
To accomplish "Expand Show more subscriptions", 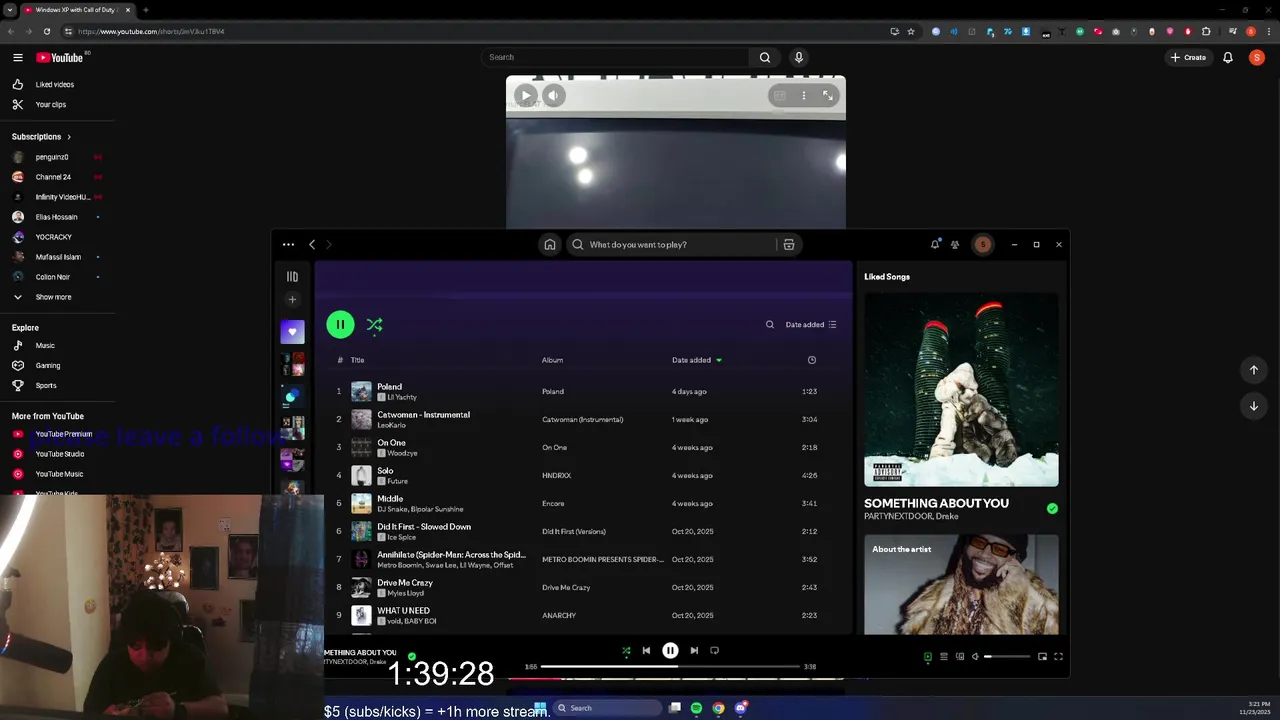I will click(55, 297).
